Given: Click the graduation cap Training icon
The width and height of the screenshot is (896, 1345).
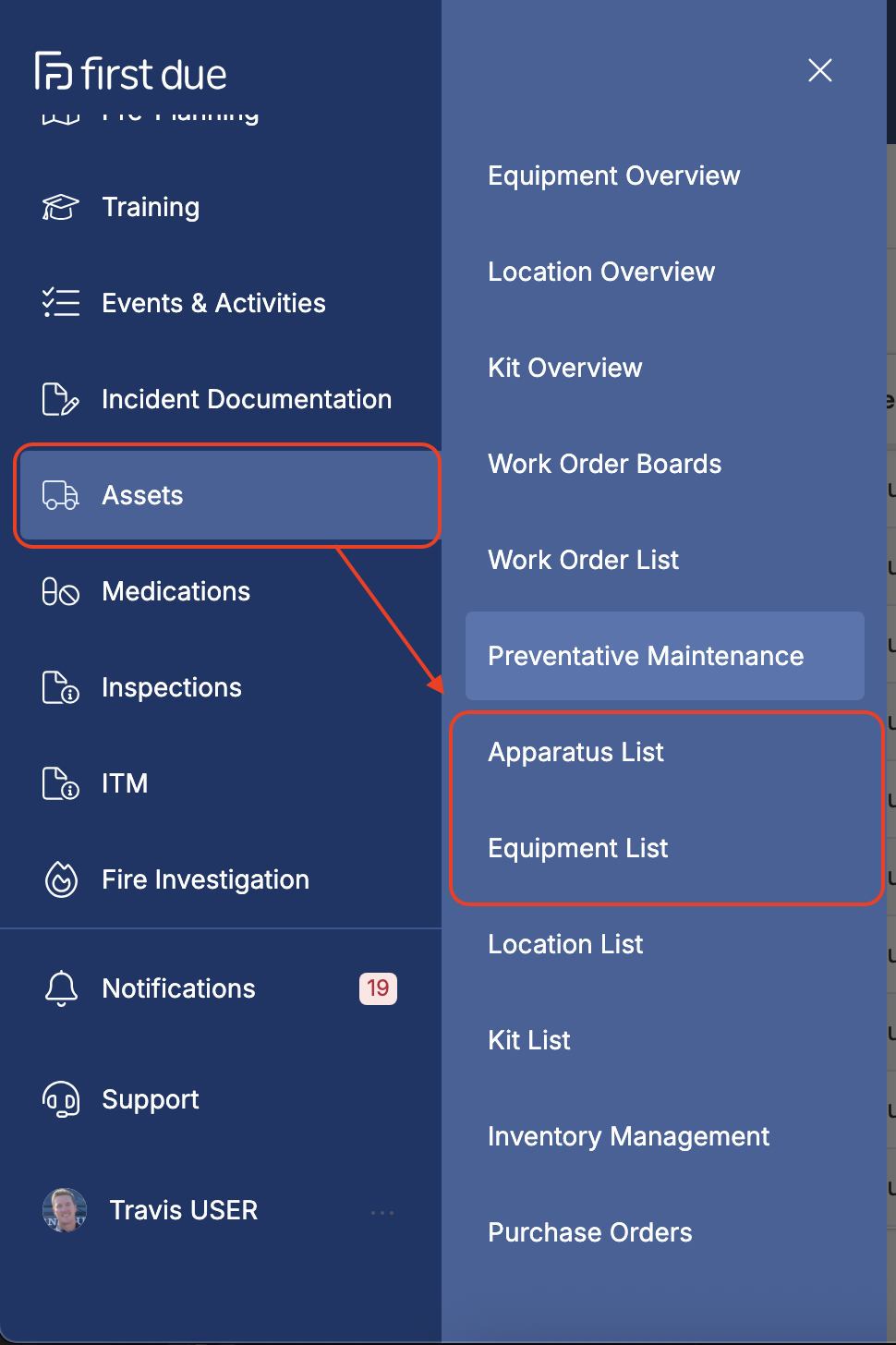Looking at the screenshot, I should click(x=61, y=207).
